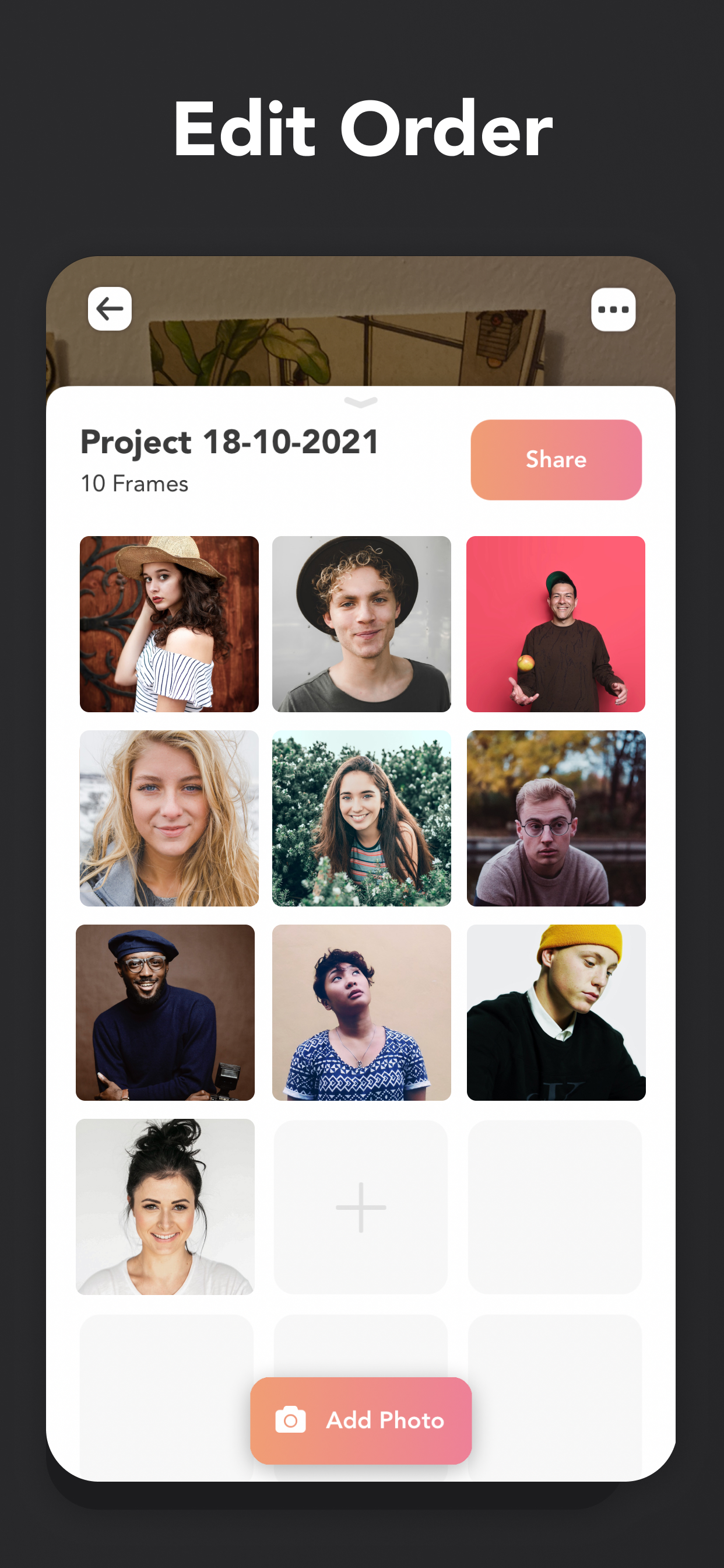Select the woman in straw hat photo
Viewport: 724px width, 1568px height.
coord(169,624)
